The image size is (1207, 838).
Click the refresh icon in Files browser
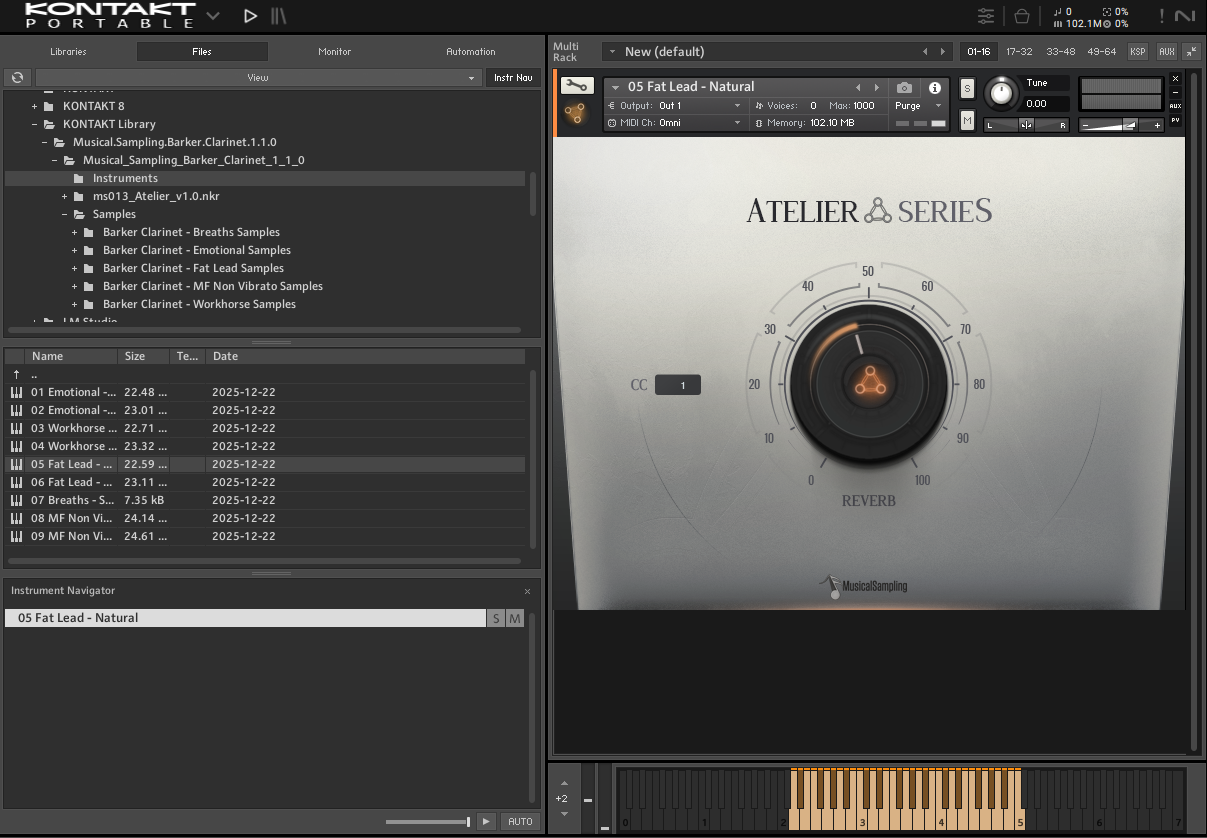pos(17,78)
